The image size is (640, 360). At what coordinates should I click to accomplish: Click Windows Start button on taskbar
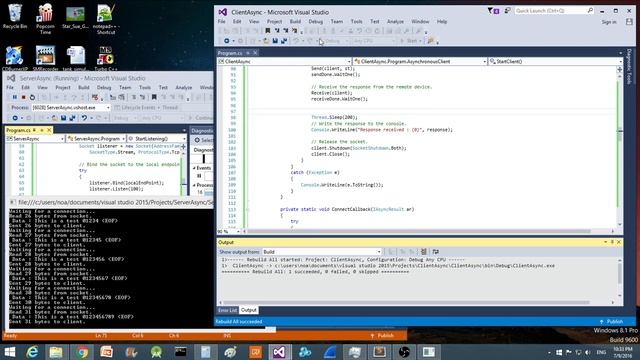(10, 352)
